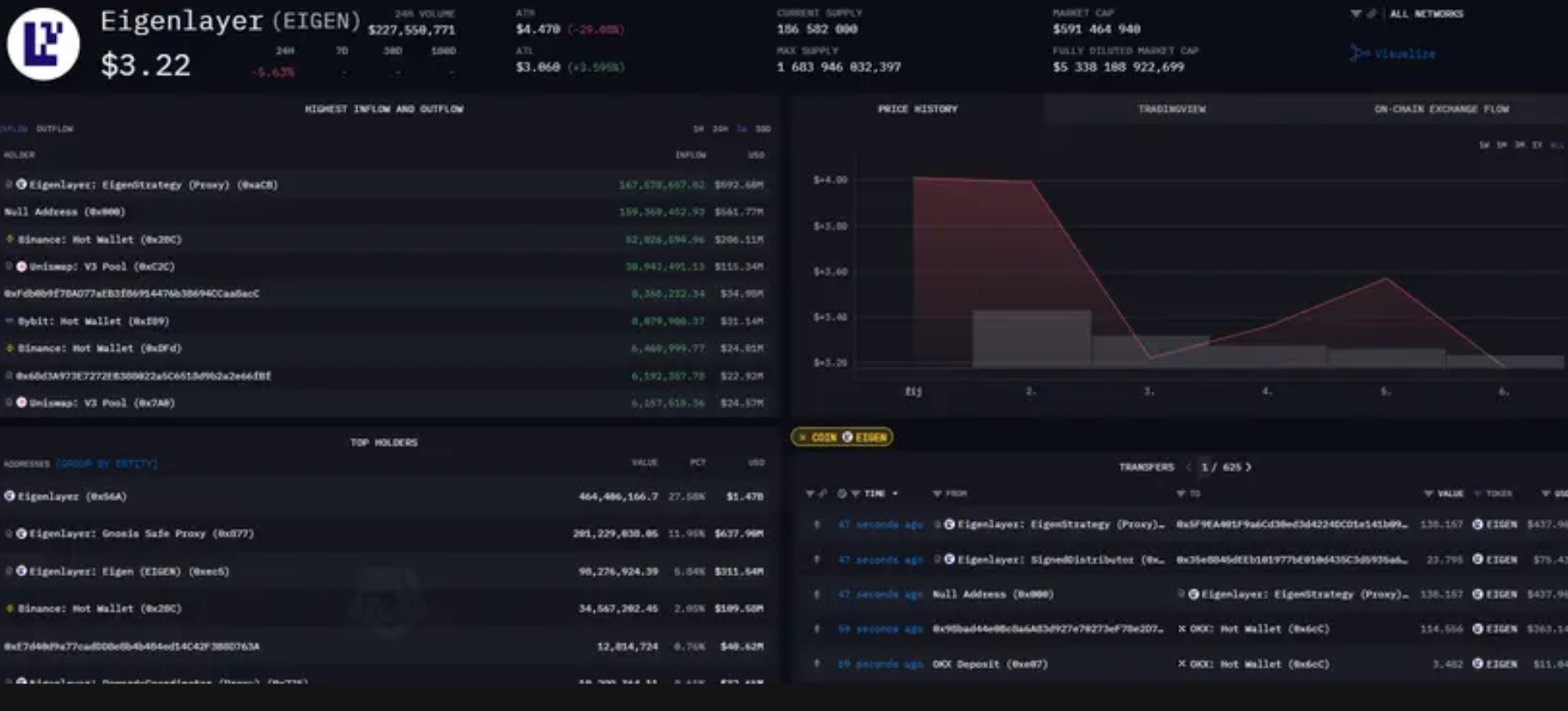Click the Visualize graph icon
Viewport: 1568px width, 711px height.
point(1359,54)
